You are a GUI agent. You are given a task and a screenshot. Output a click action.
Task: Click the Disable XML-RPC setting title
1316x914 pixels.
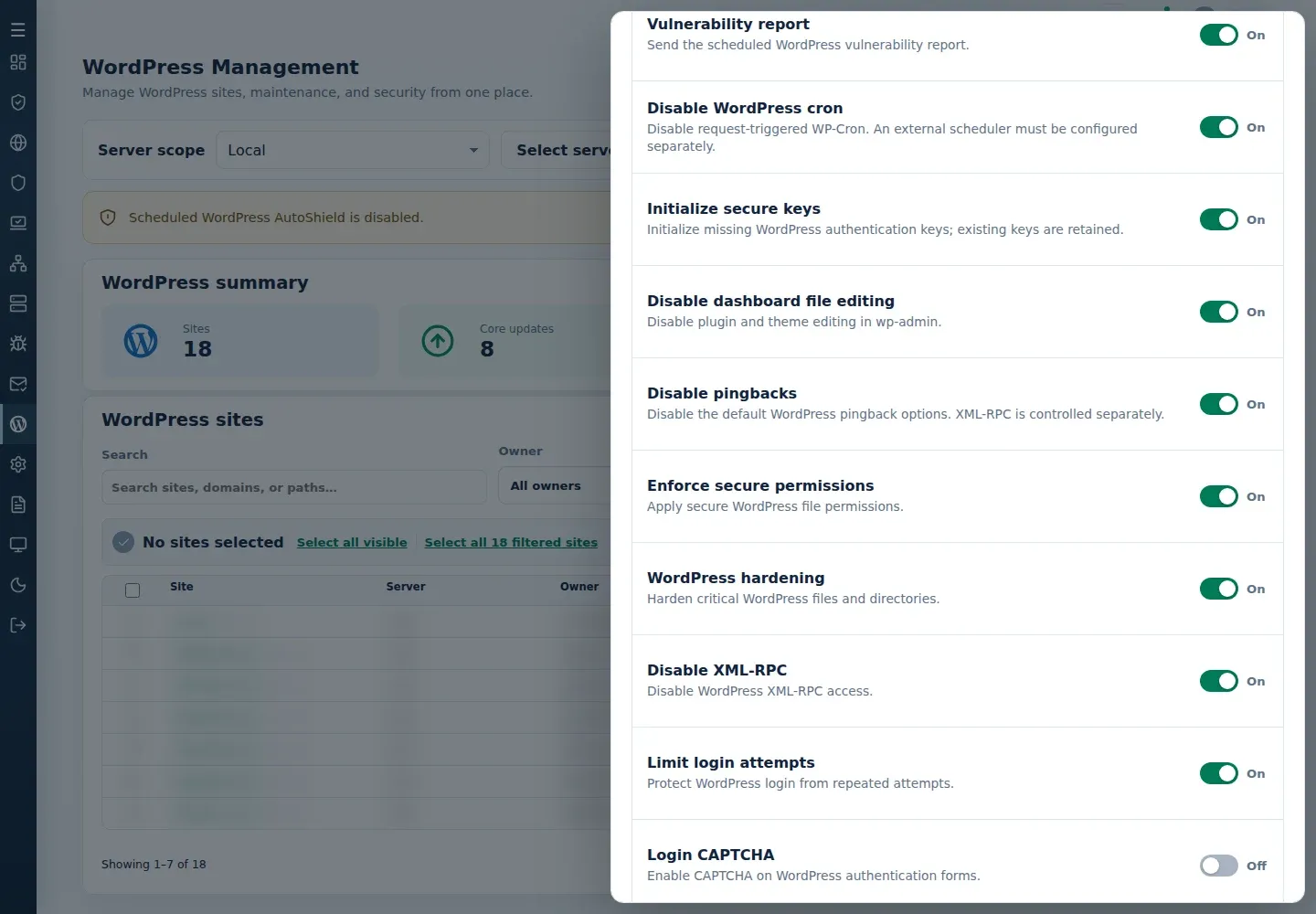tap(716, 670)
